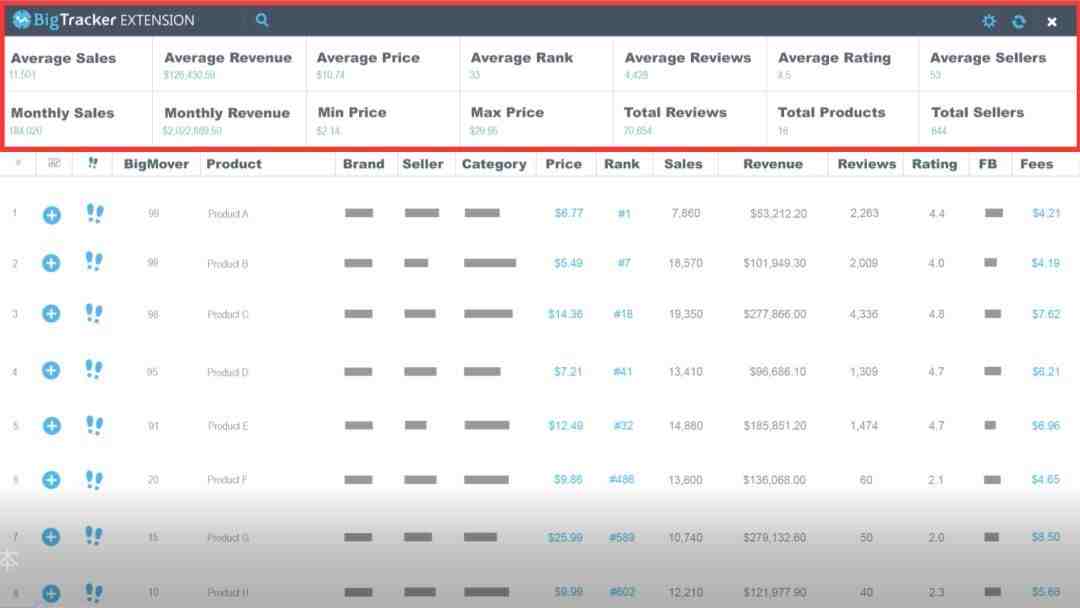Open Product A price link $6.77
The image size is (1080, 608).
569,213
